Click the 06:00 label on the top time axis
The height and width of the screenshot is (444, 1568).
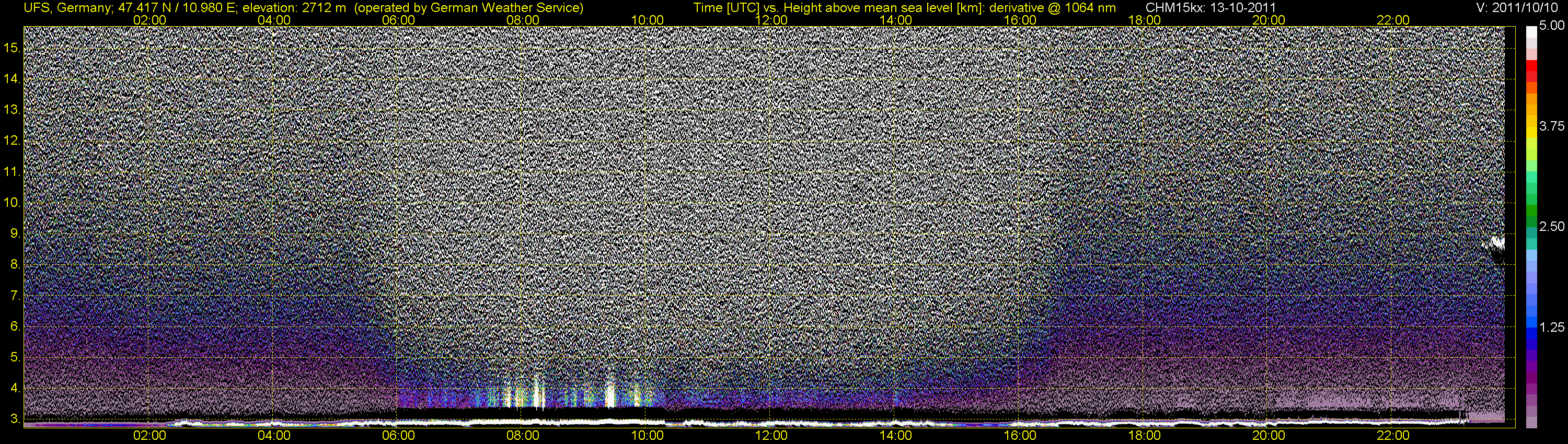[398, 20]
